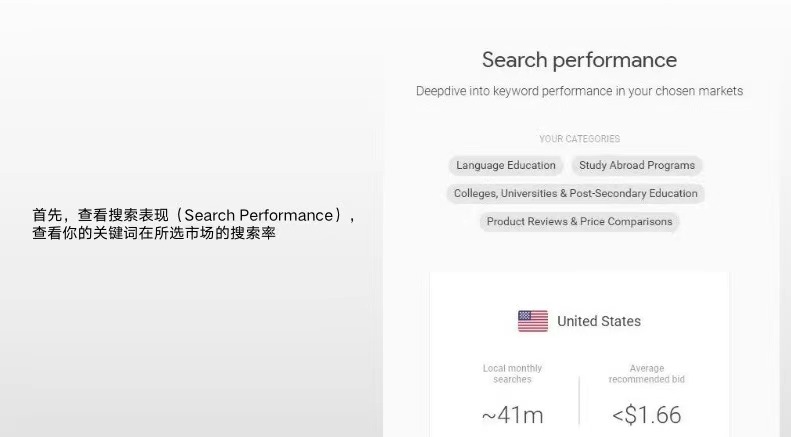Click the United States country name
791x437 pixels.
point(599,321)
